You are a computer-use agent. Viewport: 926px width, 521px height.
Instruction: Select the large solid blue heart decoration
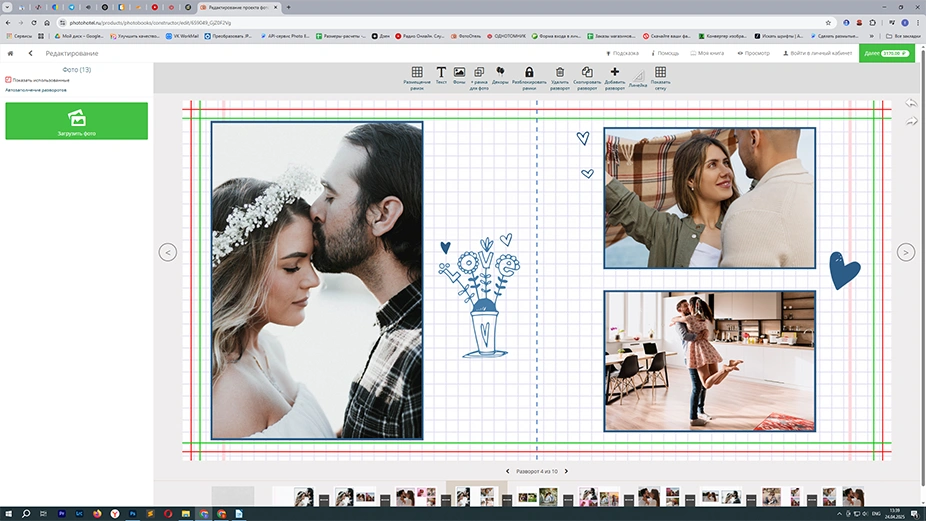click(845, 270)
